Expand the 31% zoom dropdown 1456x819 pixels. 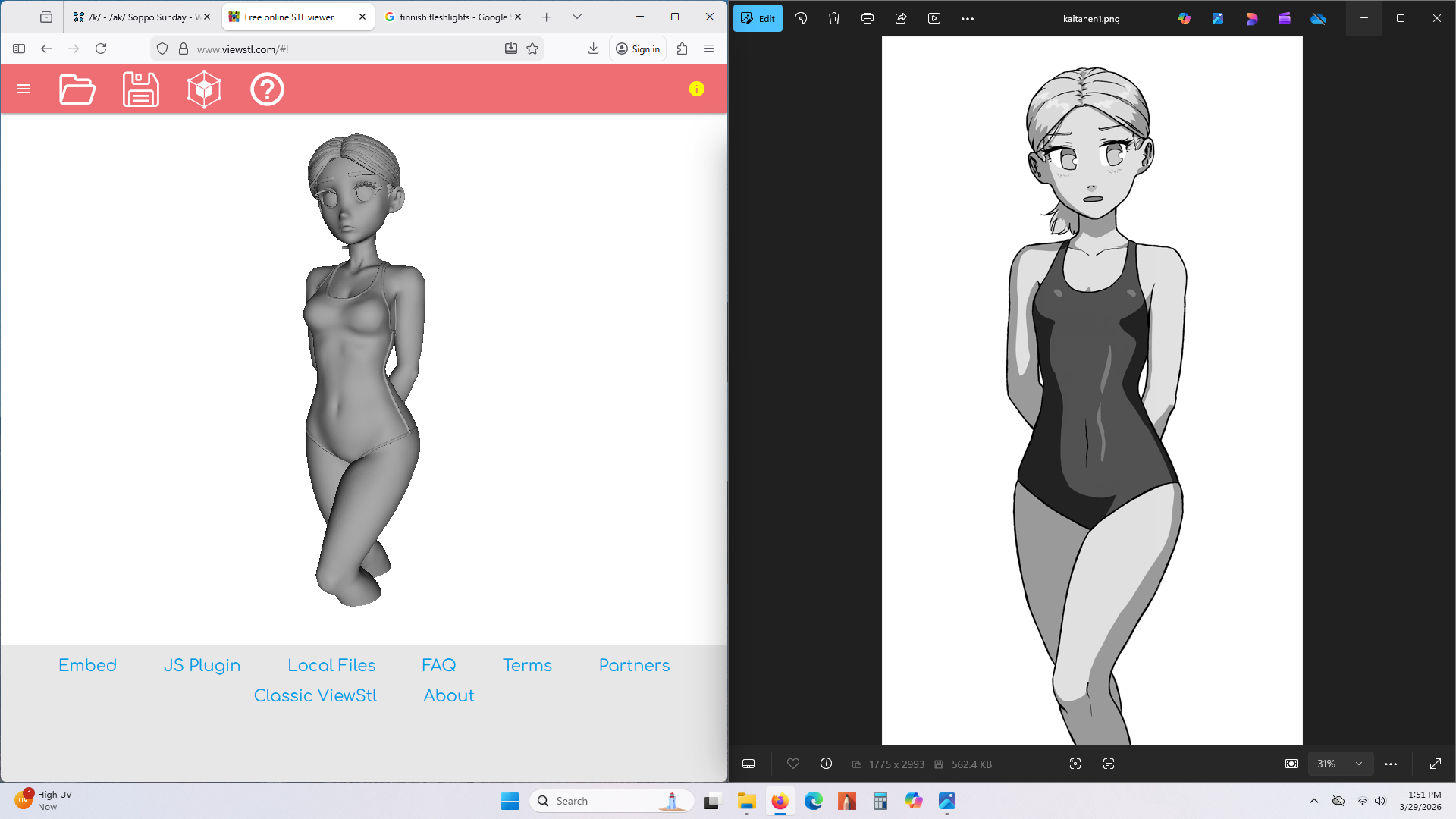(x=1359, y=764)
